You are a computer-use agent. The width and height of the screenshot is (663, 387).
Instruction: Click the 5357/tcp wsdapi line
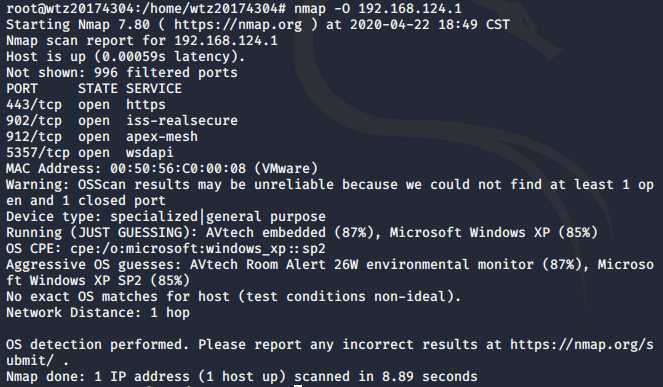pos(90,153)
